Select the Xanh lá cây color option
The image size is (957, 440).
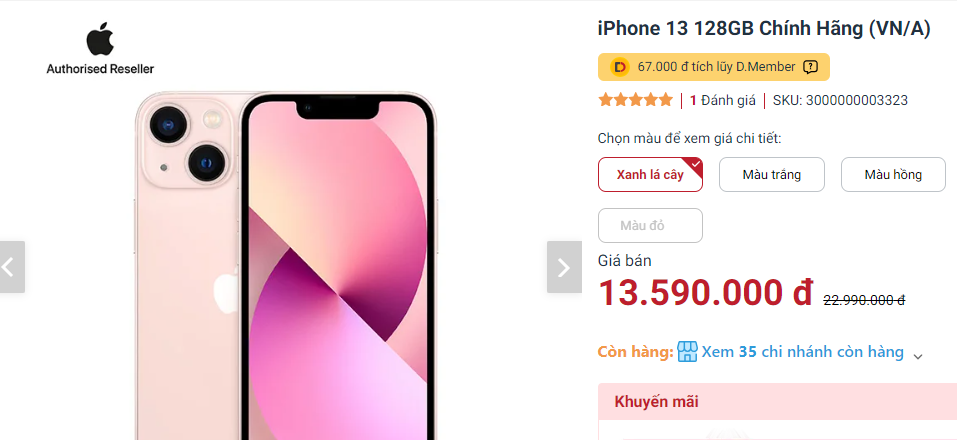(x=650, y=175)
